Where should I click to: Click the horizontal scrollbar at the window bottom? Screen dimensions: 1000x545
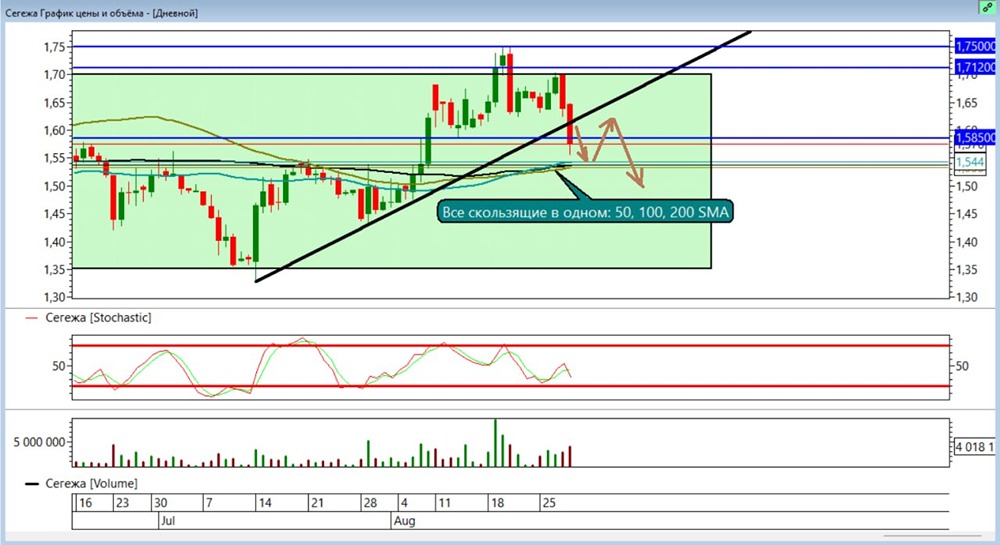(932, 535)
